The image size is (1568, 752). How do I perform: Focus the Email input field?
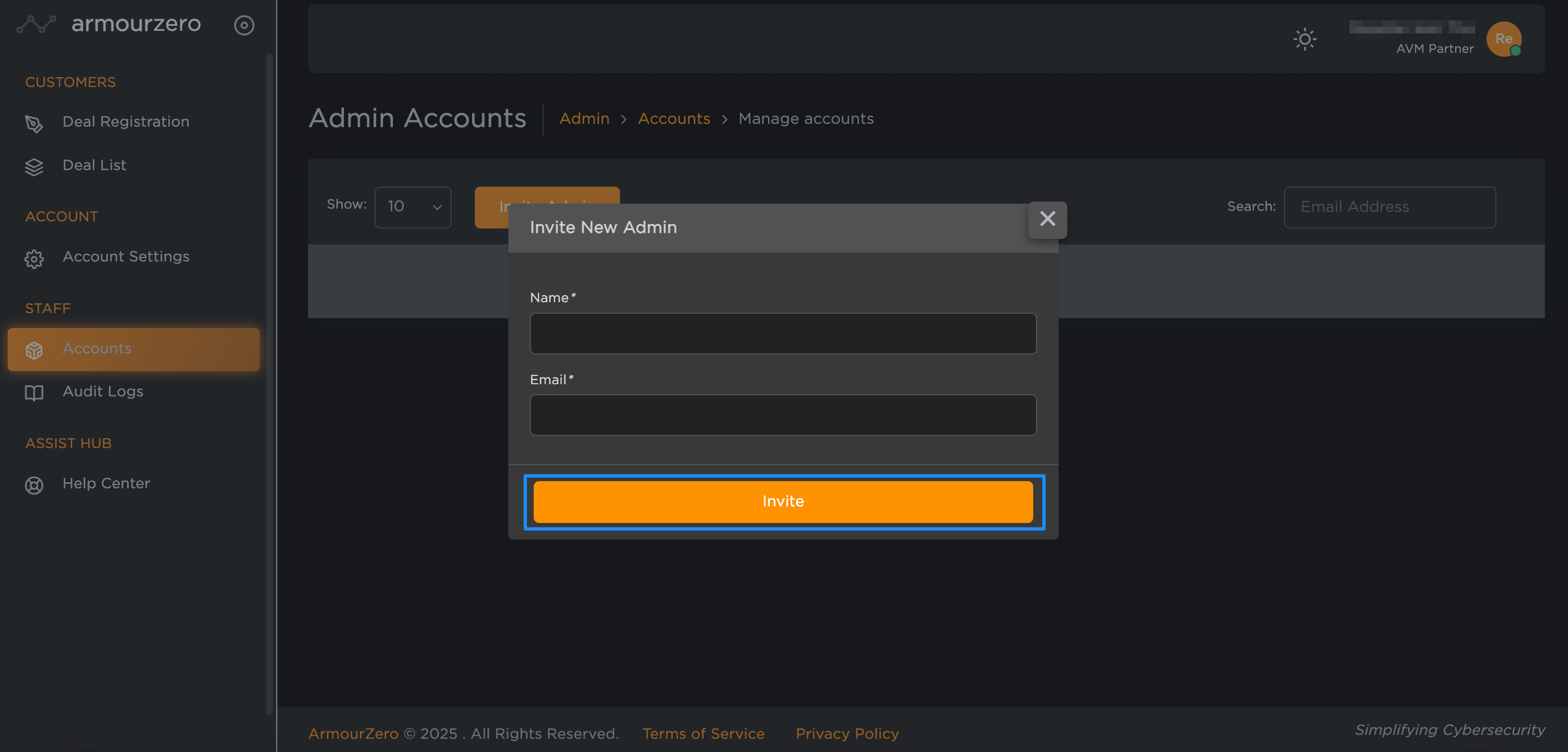(x=783, y=415)
